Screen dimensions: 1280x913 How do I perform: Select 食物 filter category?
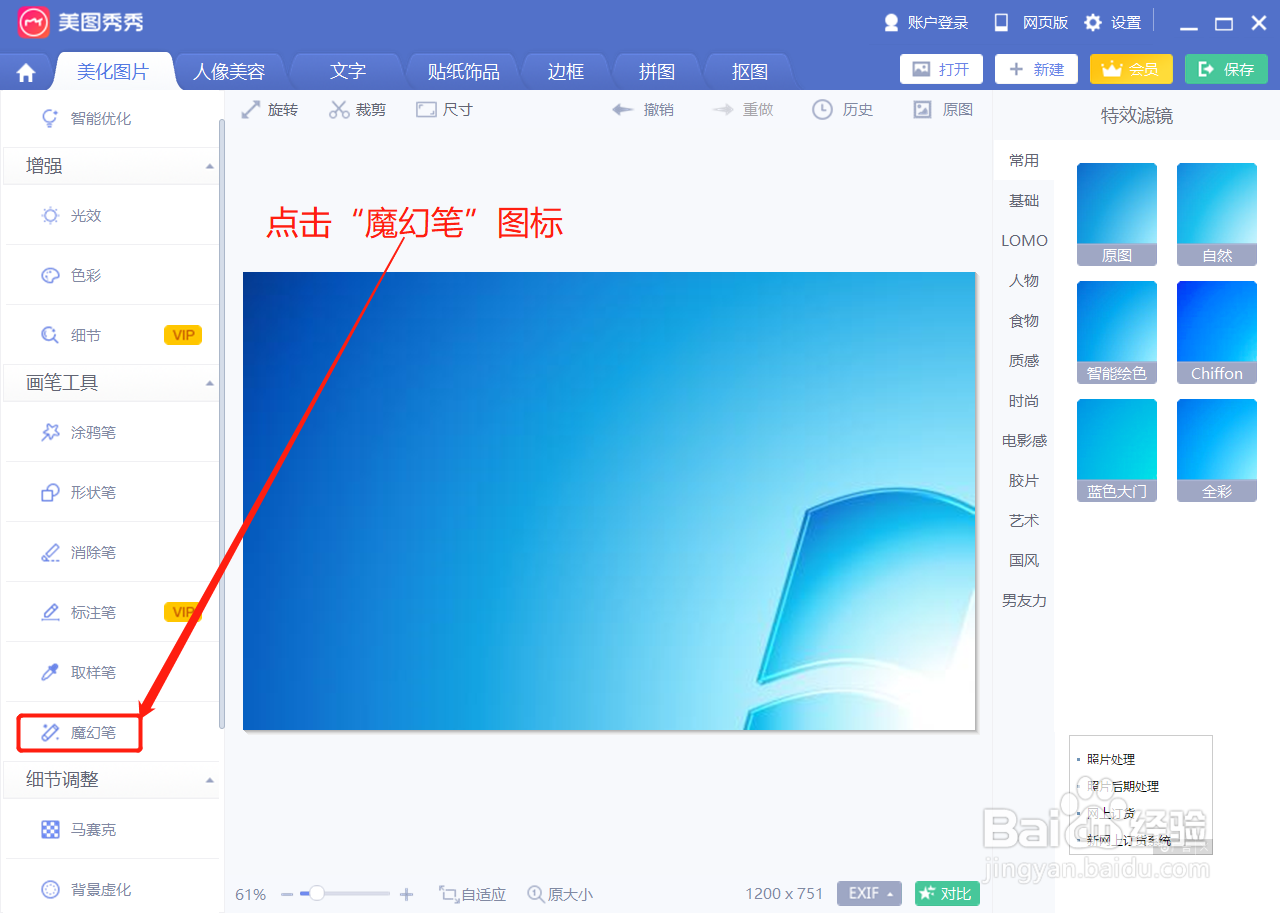point(1024,320)
